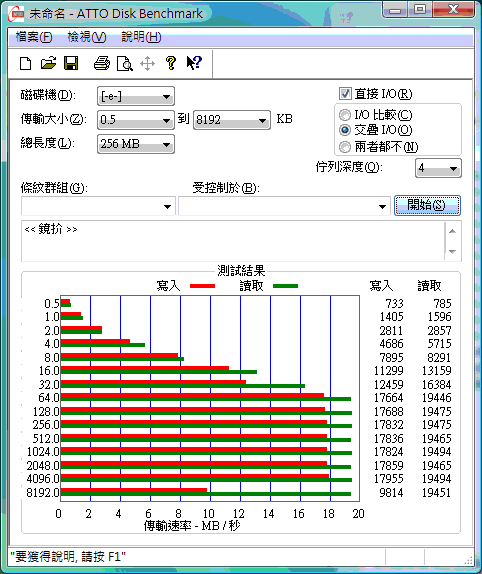Click description box scroll up arrow
482x574 pixels.
click(452, 231)
